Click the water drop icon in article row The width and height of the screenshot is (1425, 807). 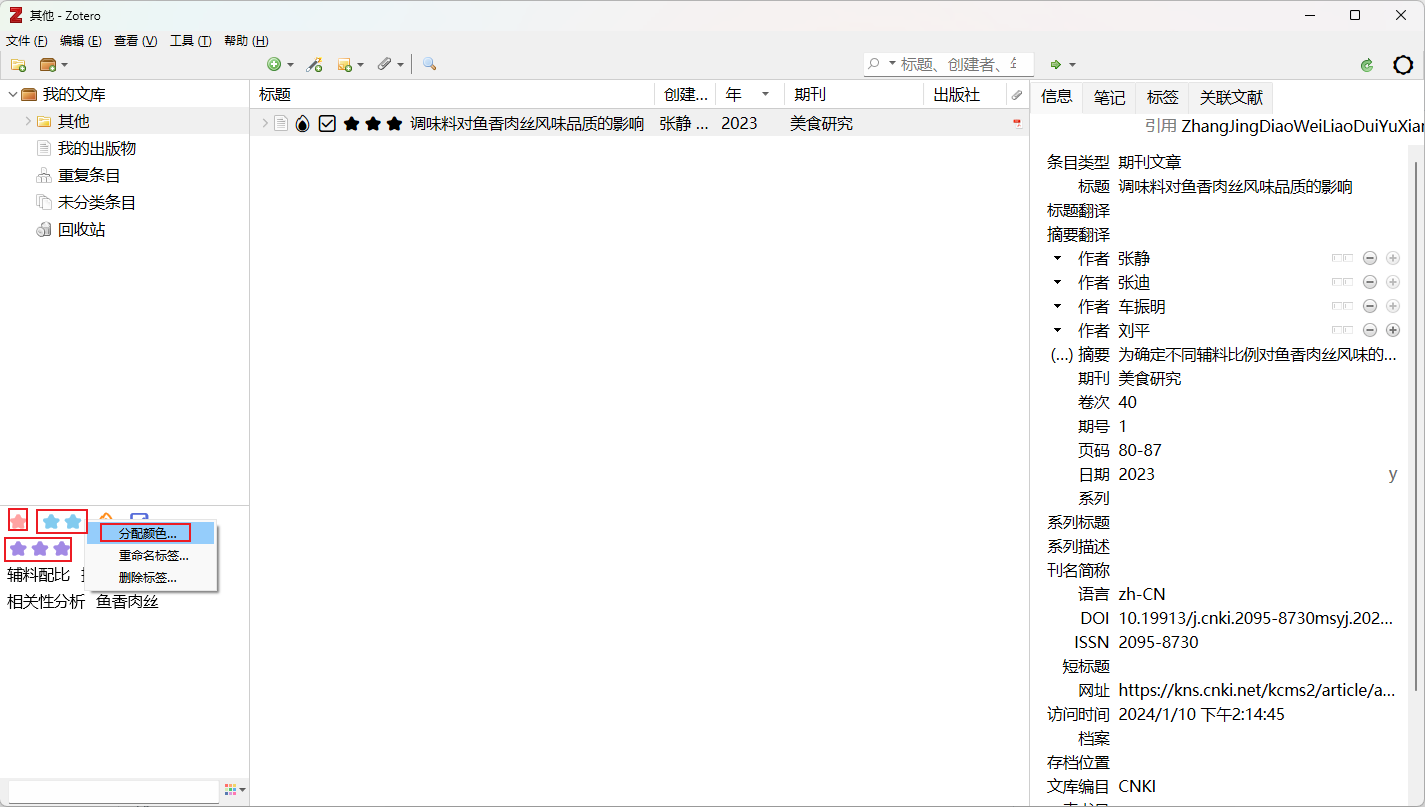pyautogui.click(x=303, y=124)
